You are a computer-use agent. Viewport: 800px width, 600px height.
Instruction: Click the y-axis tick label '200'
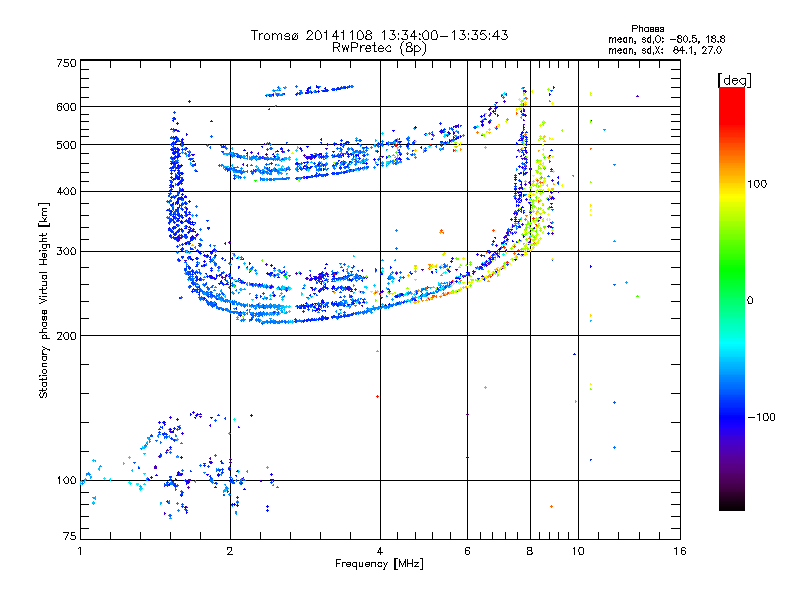coord(66,336)
